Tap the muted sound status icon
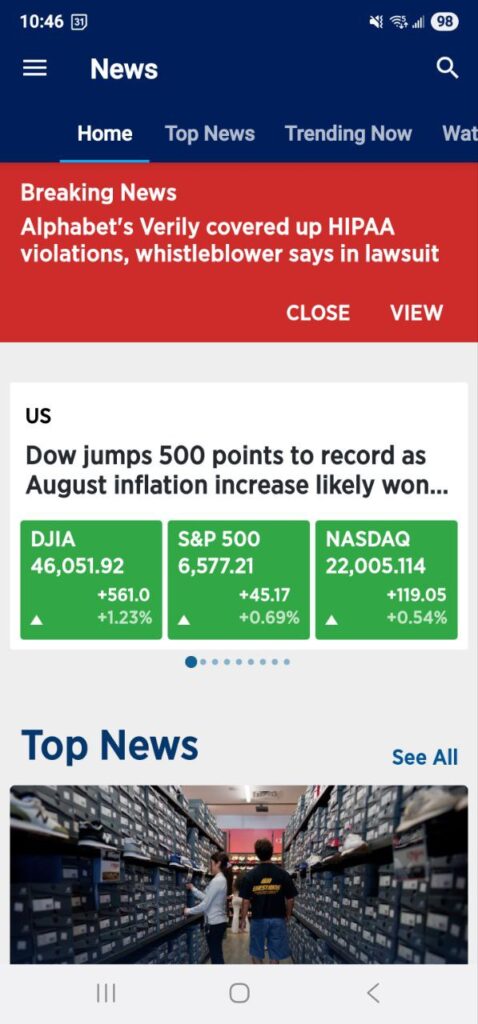 click(376, 22)
